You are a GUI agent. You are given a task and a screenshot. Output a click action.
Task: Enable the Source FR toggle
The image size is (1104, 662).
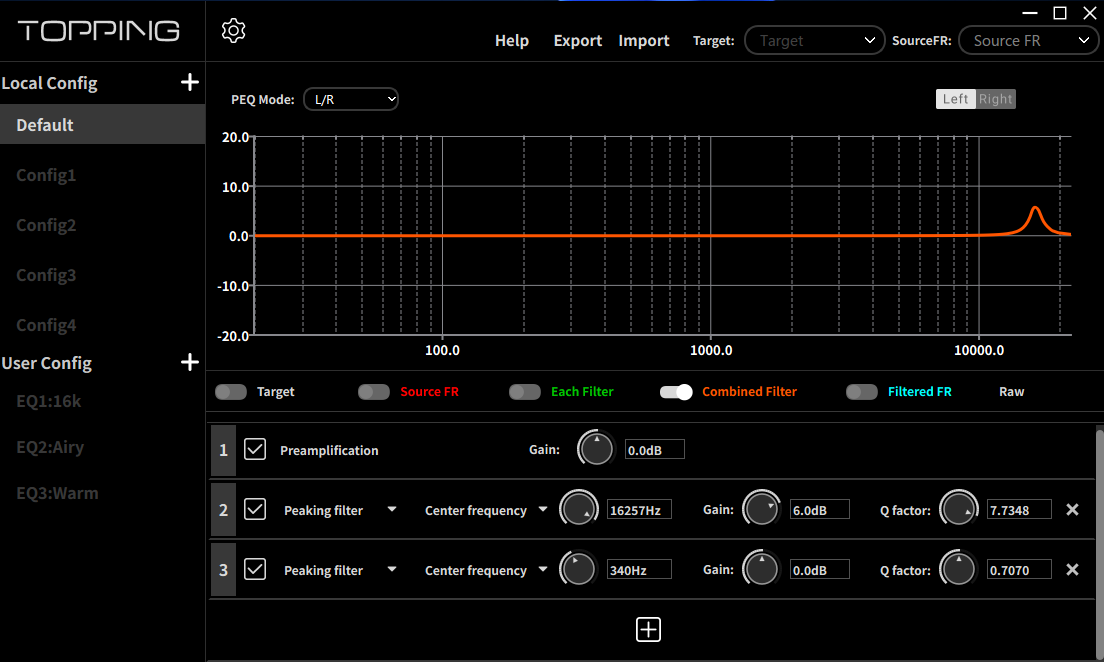[x=374, y=392]
